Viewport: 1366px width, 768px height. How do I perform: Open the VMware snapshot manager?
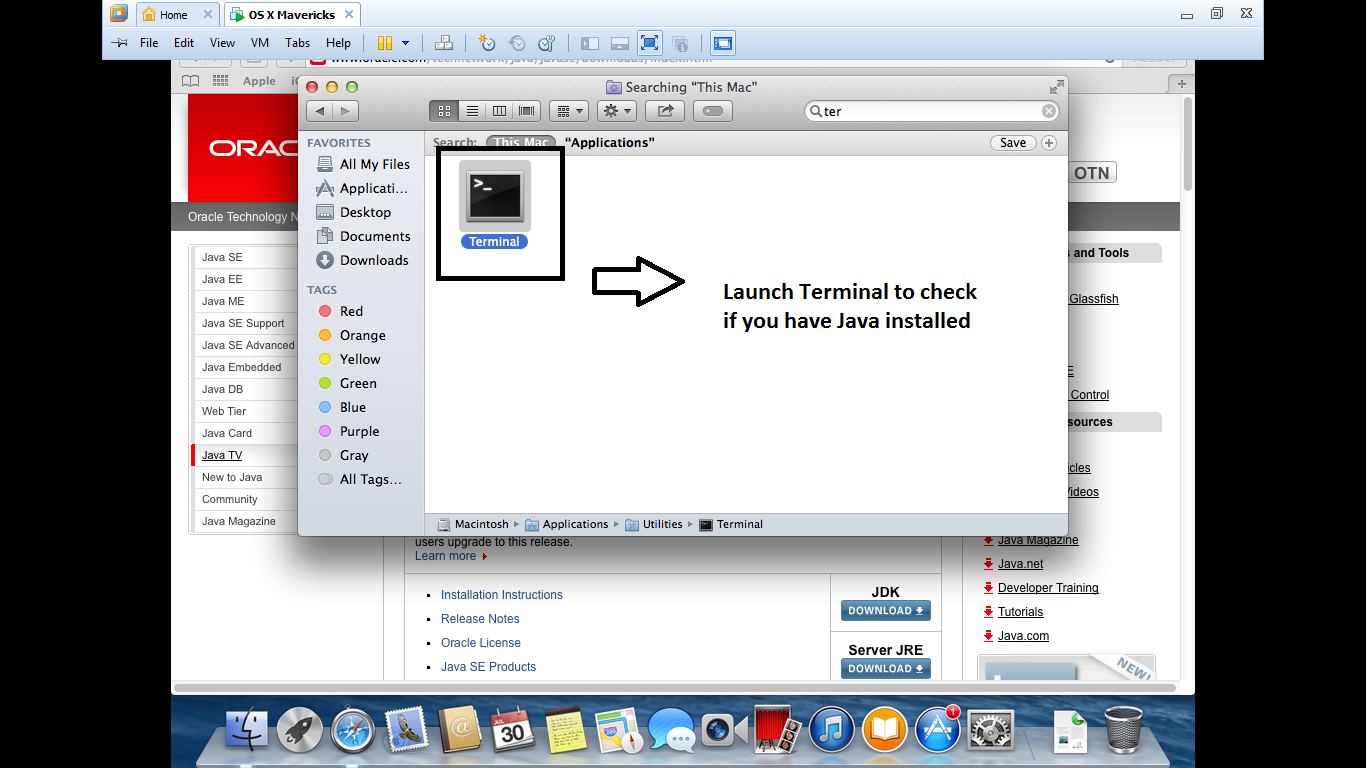coord(546,43)
